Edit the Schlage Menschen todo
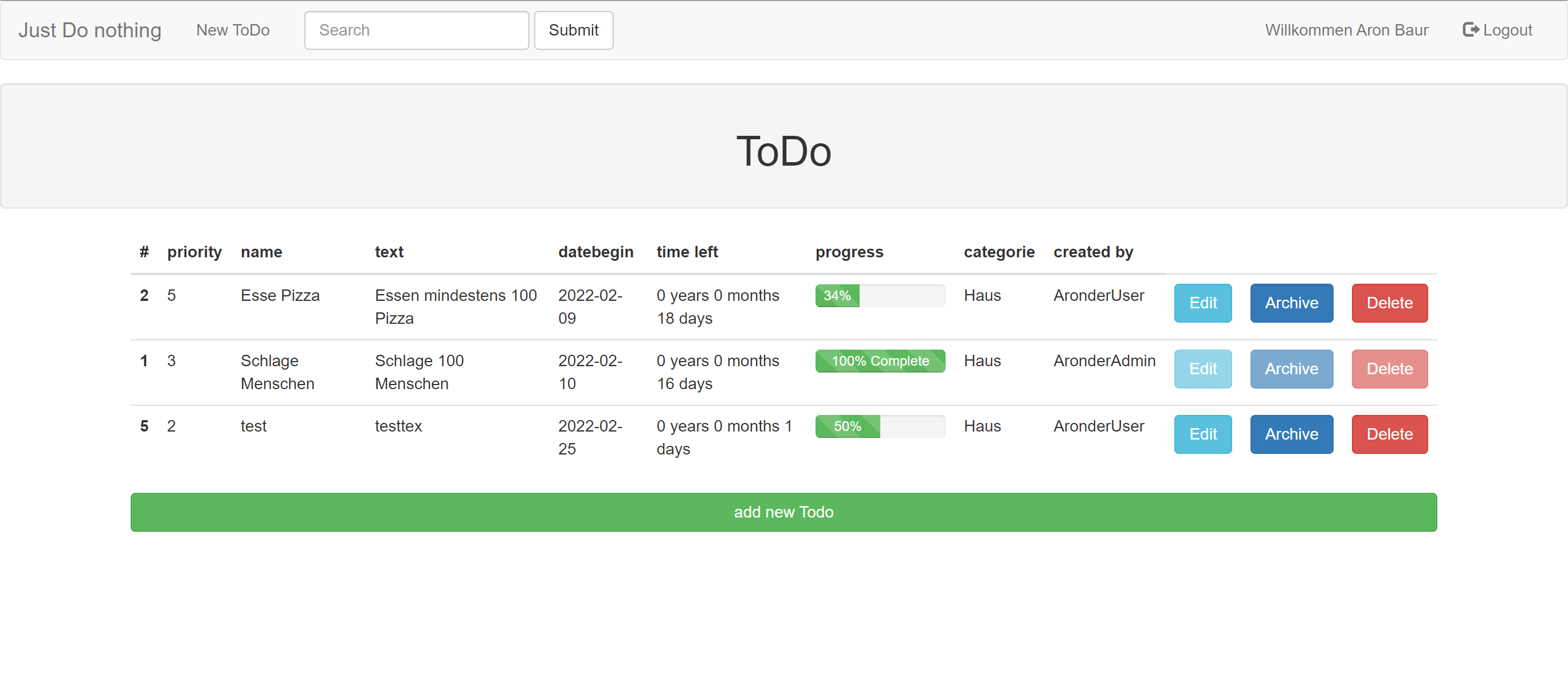The width and height of the screenshot is (1568, 686). click(1202, 369)
